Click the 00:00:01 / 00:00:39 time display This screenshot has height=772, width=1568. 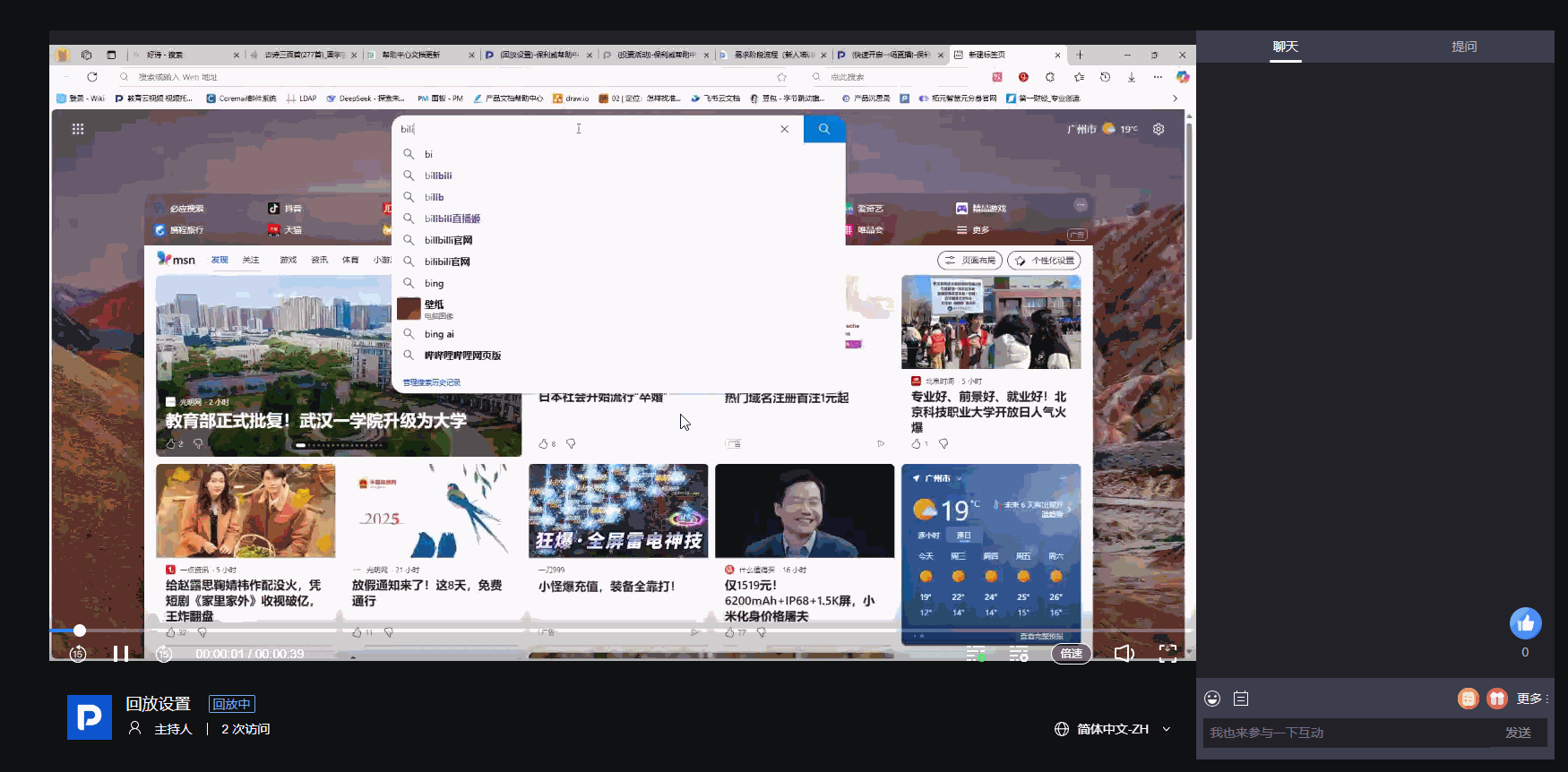250,654
